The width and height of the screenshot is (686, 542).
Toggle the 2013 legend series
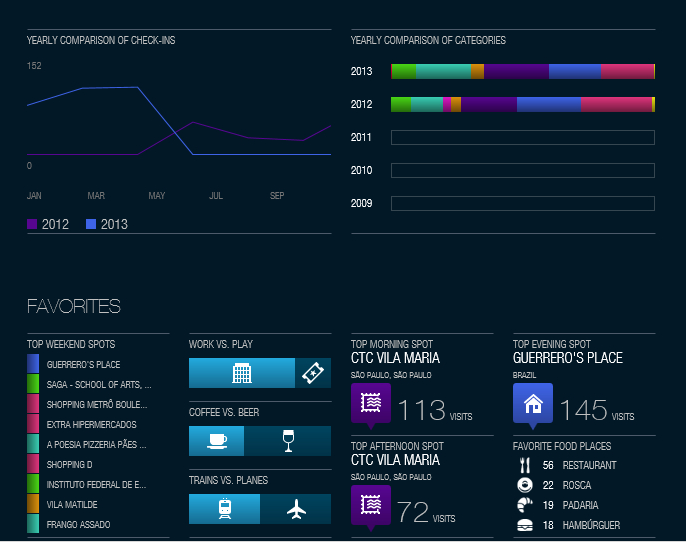point(107,224)
